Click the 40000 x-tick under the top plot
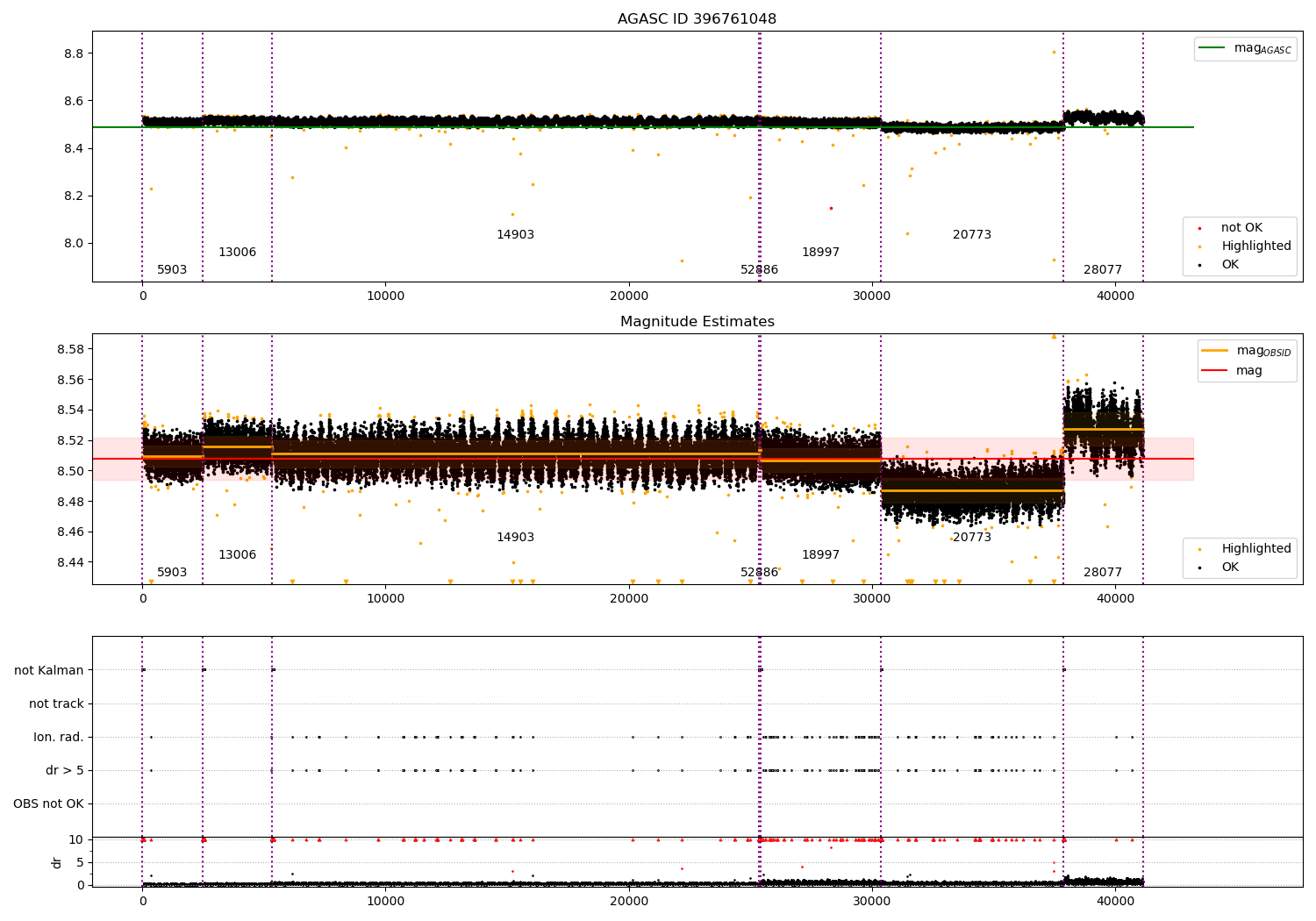Image resolution: width=1316 pixels, height=921 pixels. click(1114, 296)
